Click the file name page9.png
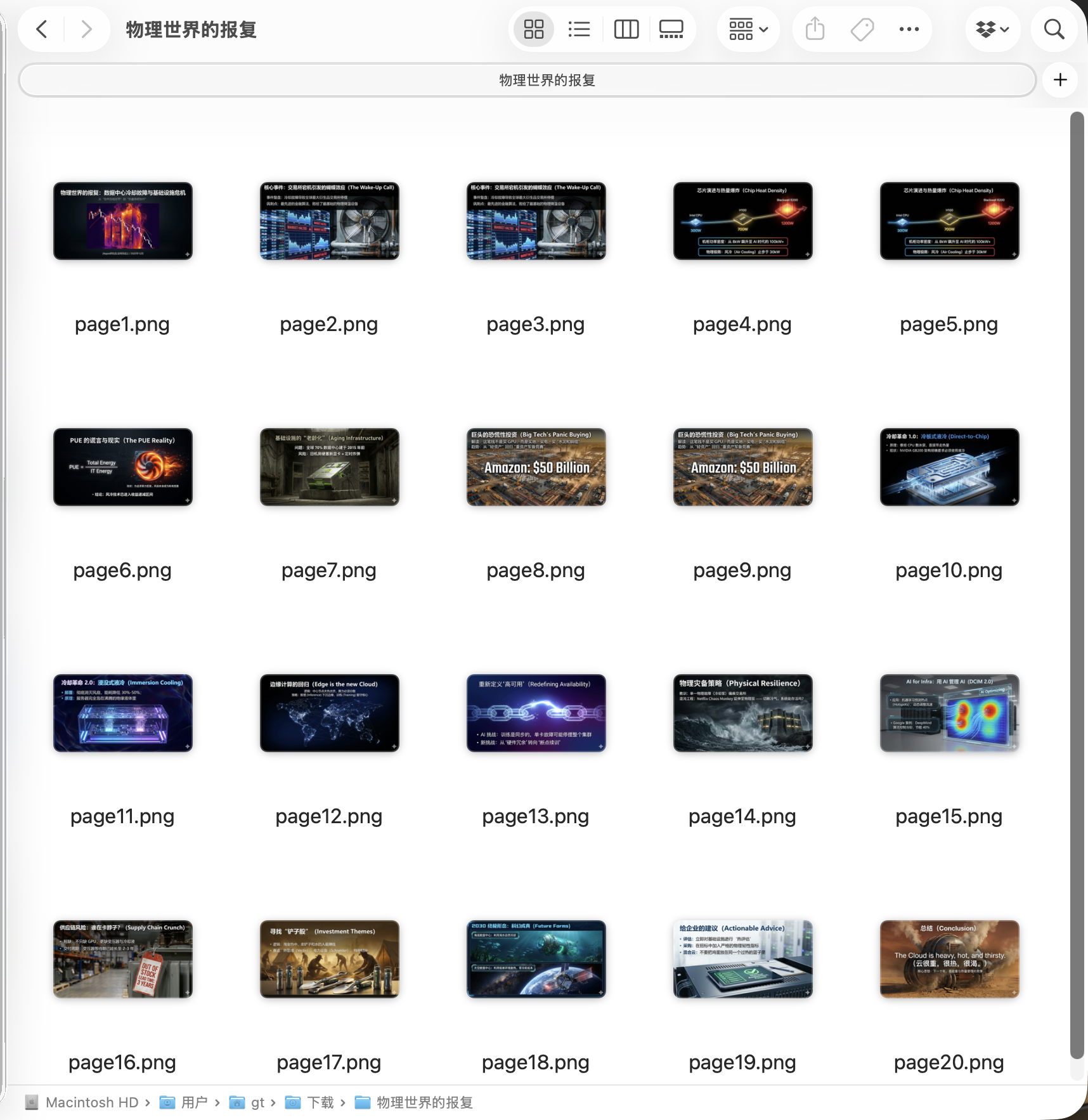This screenshot has width=1088, height=1120. (x=742, y=571)
